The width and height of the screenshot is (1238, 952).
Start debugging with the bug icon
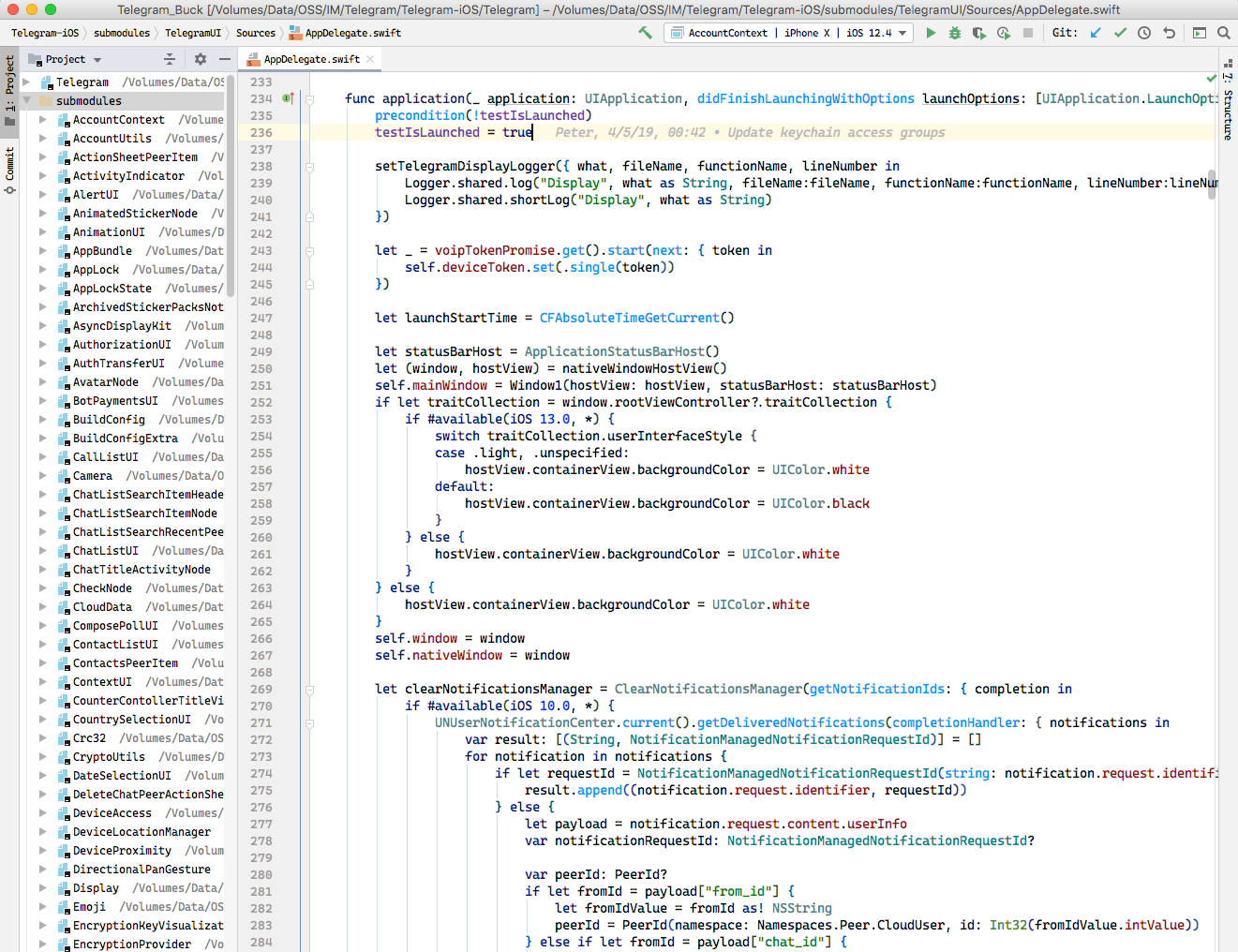click(x=954, y=32)
